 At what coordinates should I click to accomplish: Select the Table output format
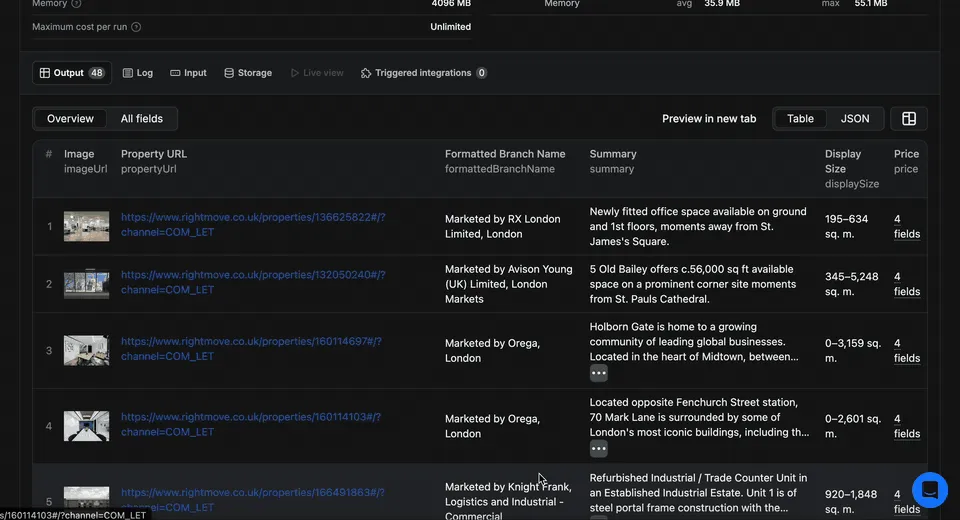(x=800, y=118)
